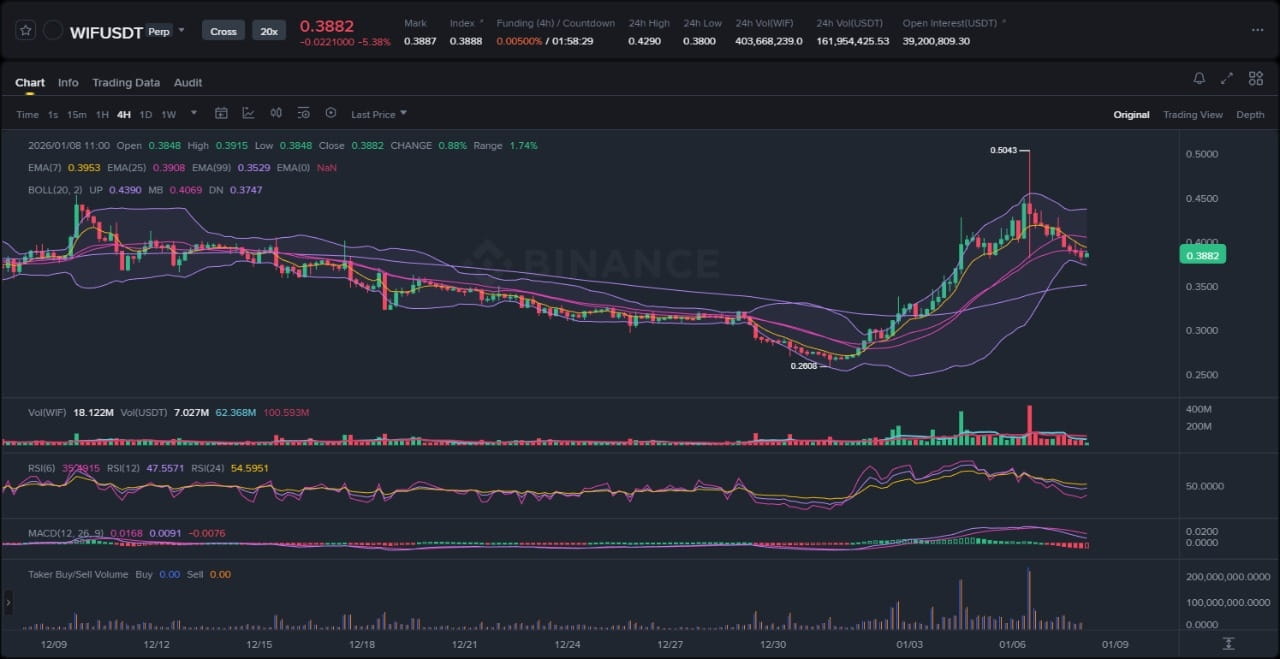Open the technical indicators icon

(248, 113)
